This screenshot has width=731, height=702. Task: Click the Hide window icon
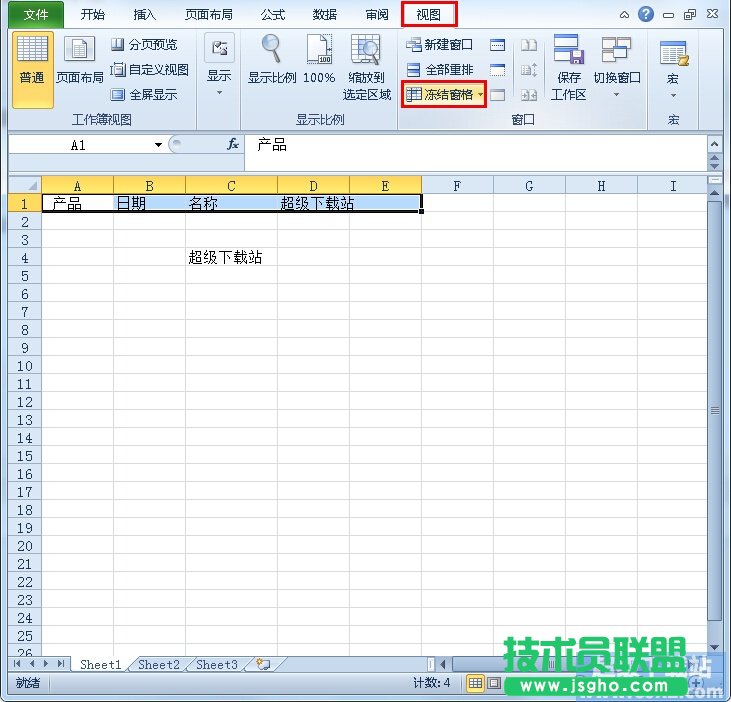click(x=497, y=70)
